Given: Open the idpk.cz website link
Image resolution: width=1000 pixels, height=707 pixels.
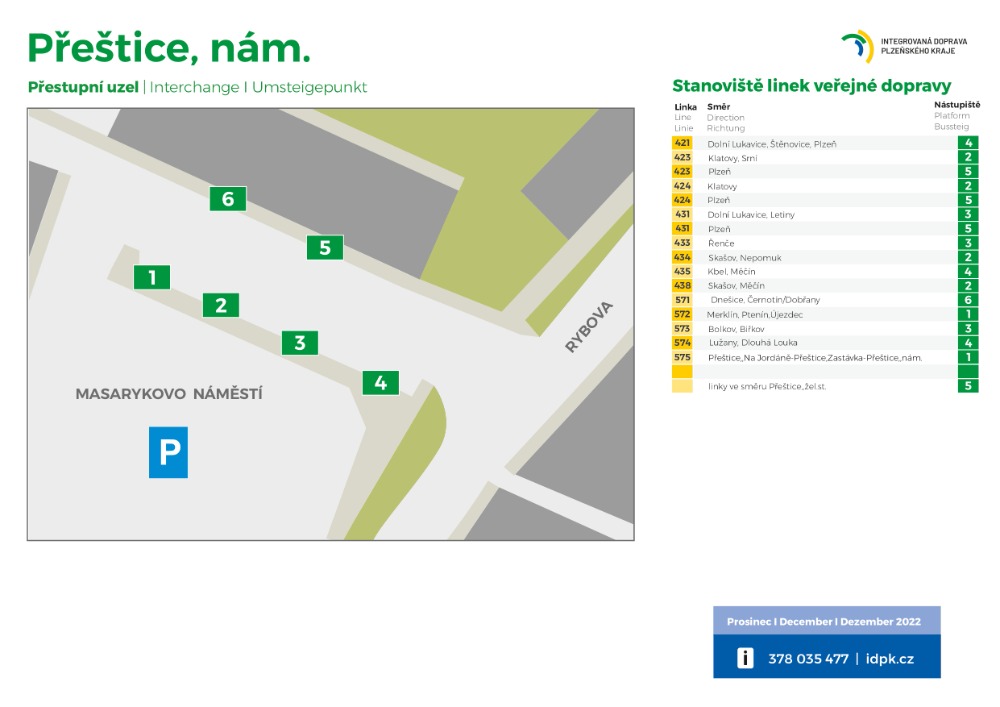Looking at the screenshot, I should pos(889,658).
